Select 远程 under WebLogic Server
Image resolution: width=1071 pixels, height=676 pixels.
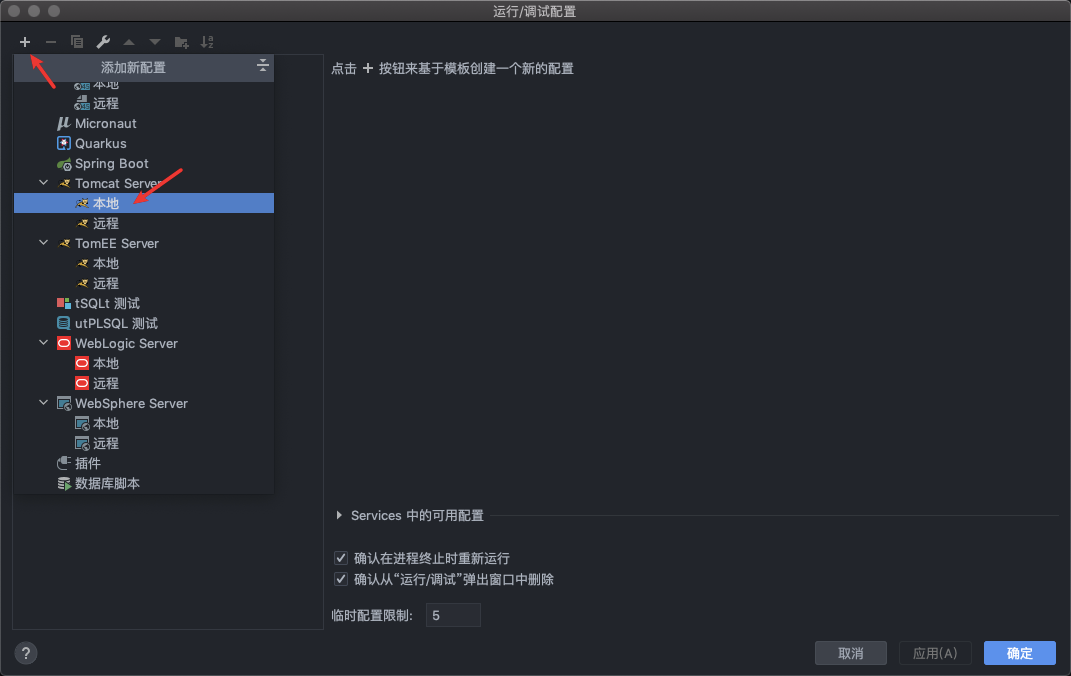click(x=143, y=383)
